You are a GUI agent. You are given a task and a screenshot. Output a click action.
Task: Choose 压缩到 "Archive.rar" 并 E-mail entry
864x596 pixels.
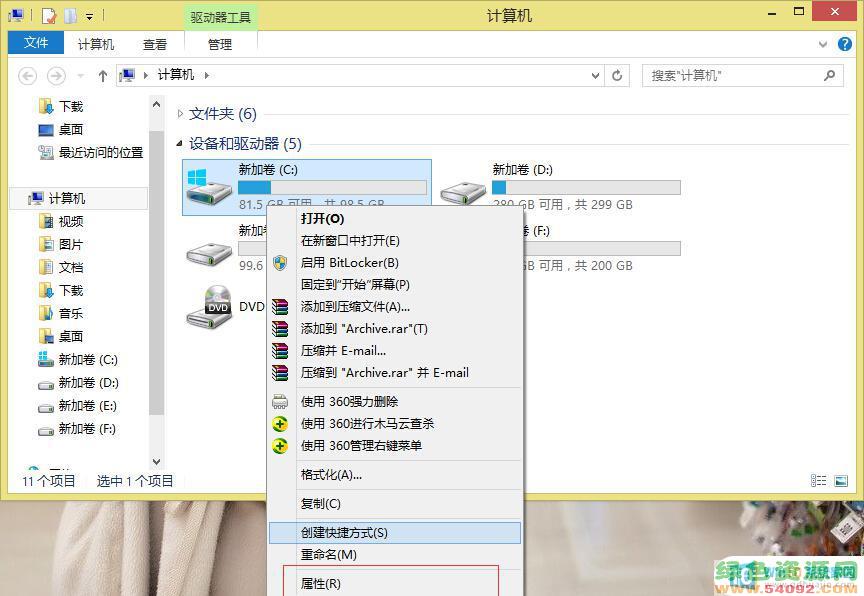tap(395, 373)
